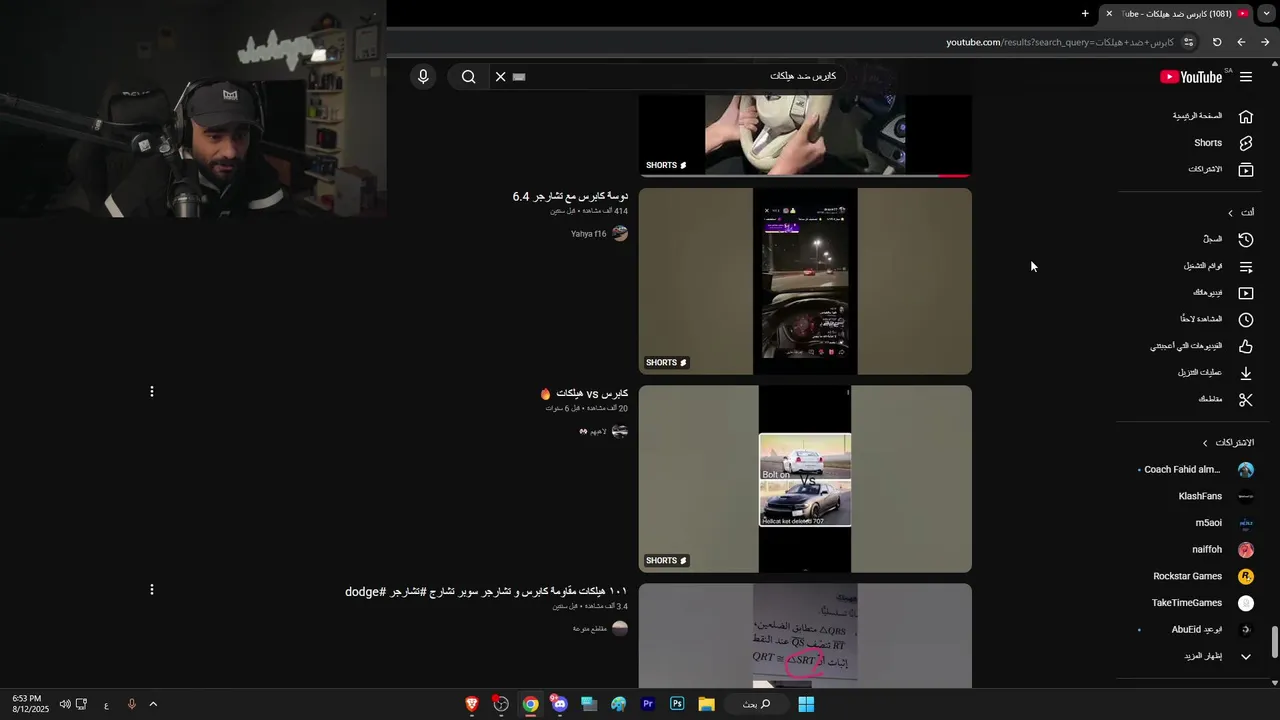1280x720 pixels.
Task: Click the taskbar search box
Action: click(757, 704)
